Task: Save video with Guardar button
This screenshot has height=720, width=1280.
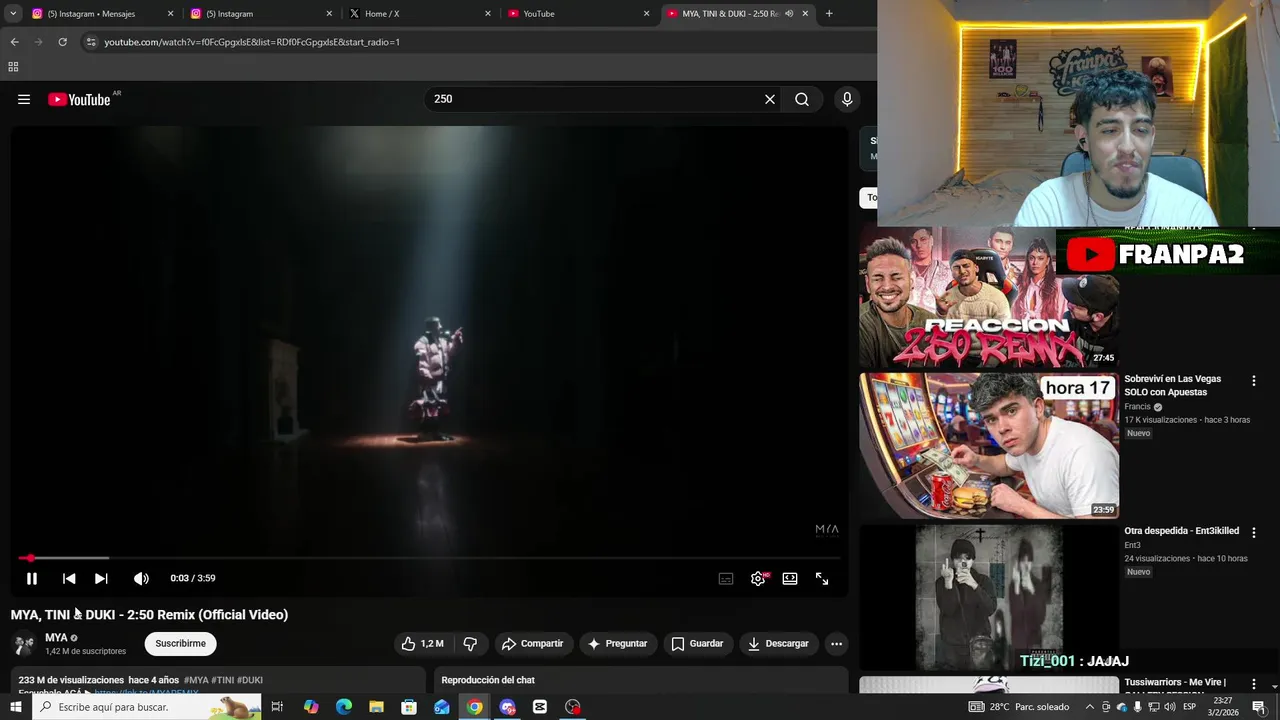Action: coord(697,644)
